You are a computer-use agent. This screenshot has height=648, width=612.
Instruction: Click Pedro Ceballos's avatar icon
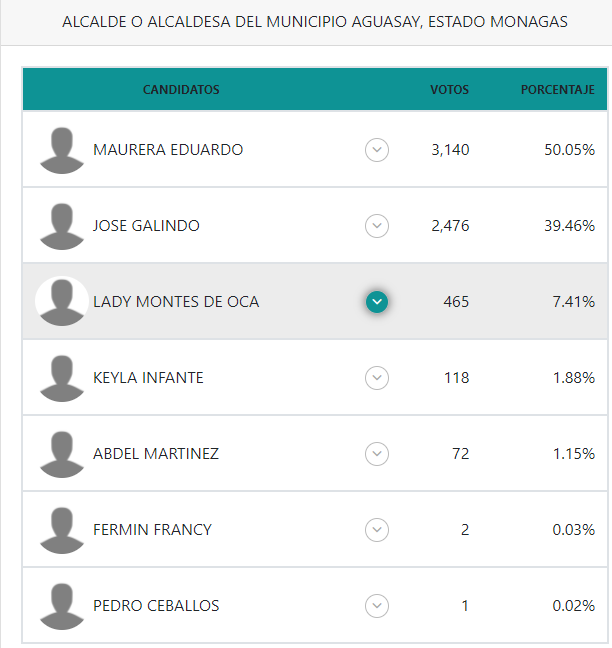coord(62,606)
